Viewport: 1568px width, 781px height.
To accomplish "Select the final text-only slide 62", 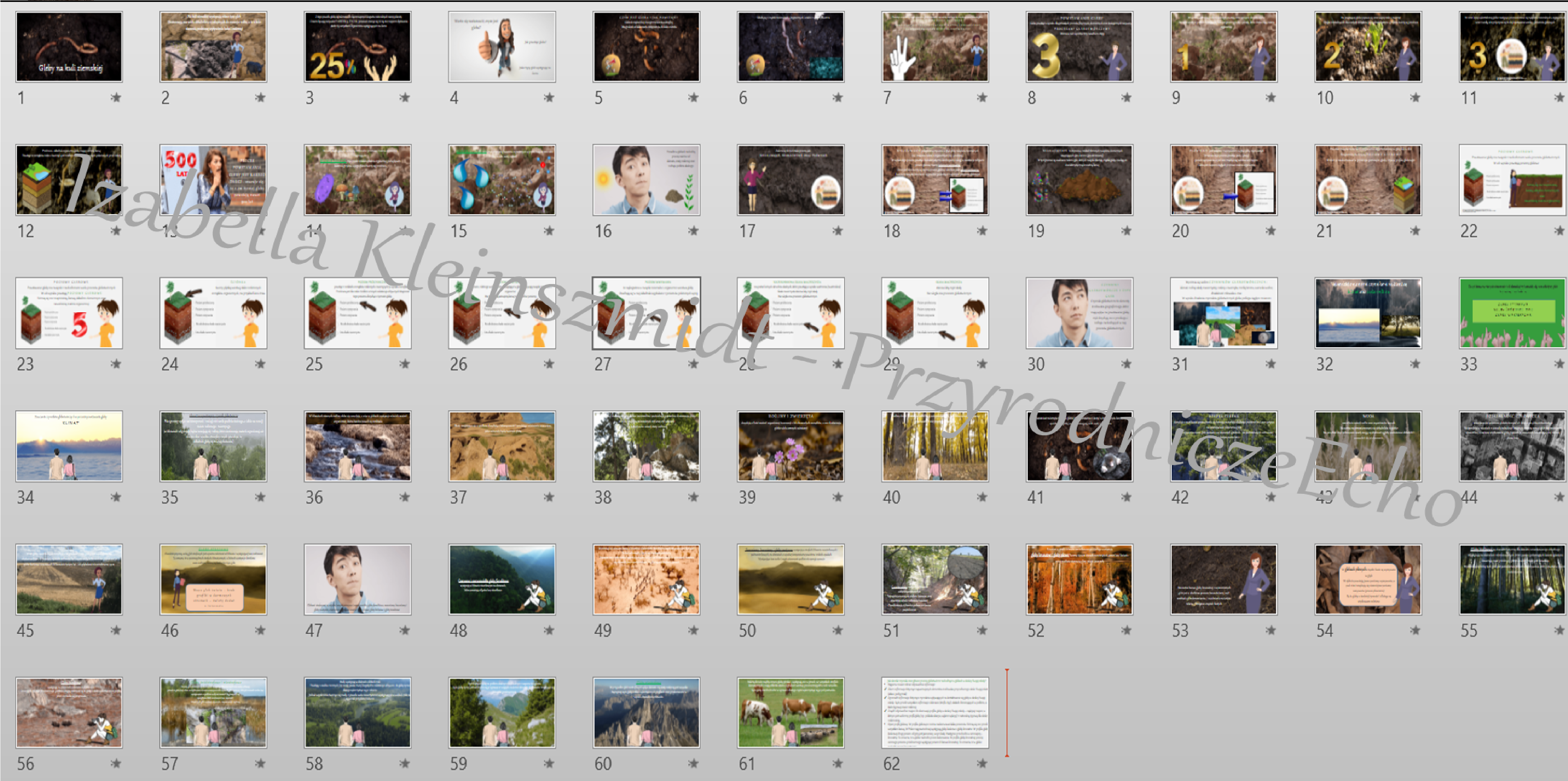I will [x=934, y=712].
